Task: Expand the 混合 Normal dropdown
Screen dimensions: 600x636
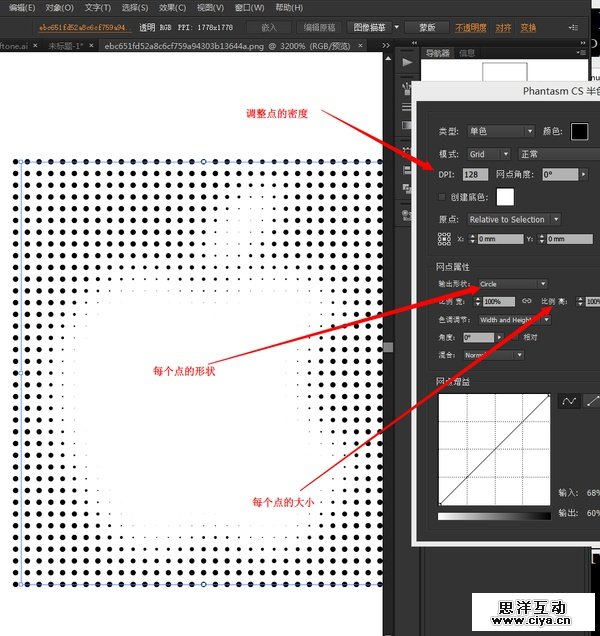Action: [x=494, y=355]
